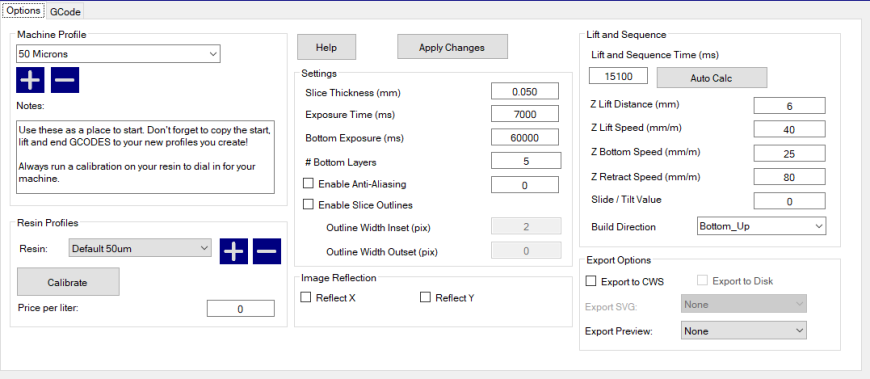
Task: Switch to the GCode tab
Action: [x=65, y=11]
